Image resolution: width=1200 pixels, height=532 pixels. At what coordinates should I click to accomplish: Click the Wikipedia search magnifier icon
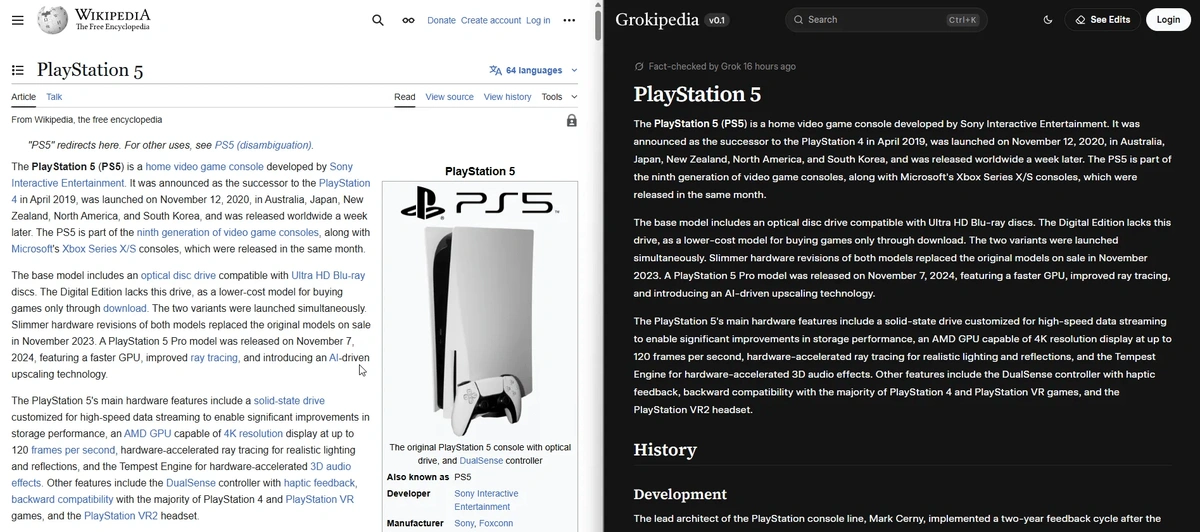(x=377, y=20)
